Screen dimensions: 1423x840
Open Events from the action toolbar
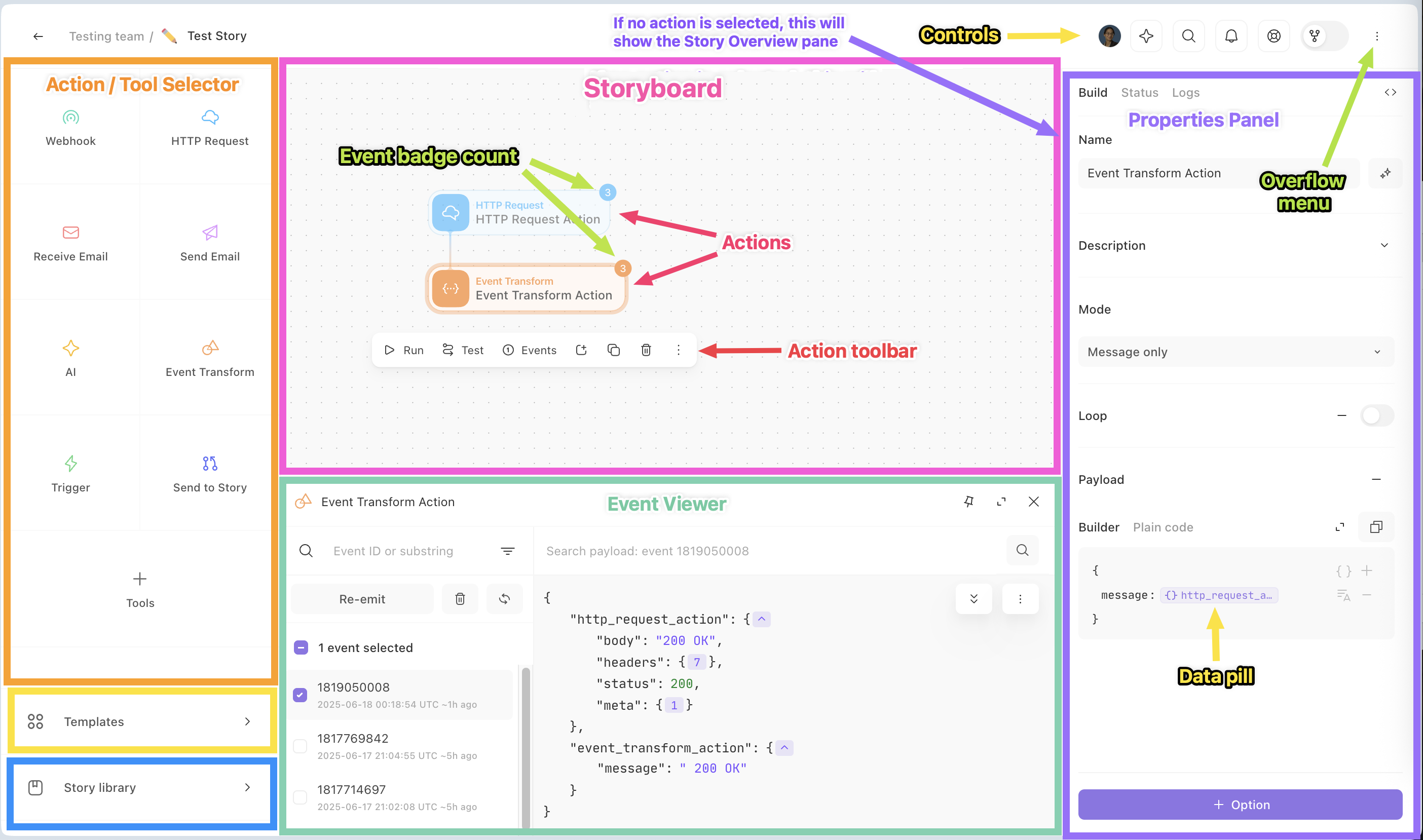point(529,350)
